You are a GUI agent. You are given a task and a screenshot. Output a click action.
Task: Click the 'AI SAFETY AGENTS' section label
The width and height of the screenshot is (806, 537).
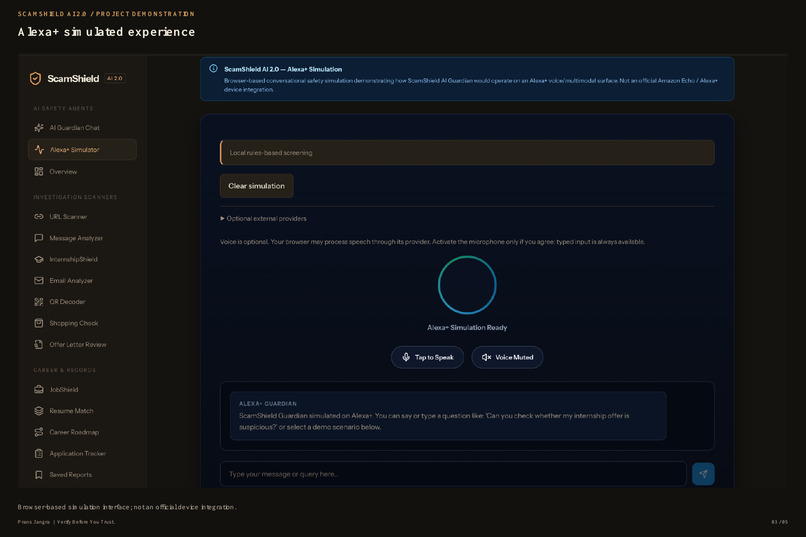click(x=63, y=108)
